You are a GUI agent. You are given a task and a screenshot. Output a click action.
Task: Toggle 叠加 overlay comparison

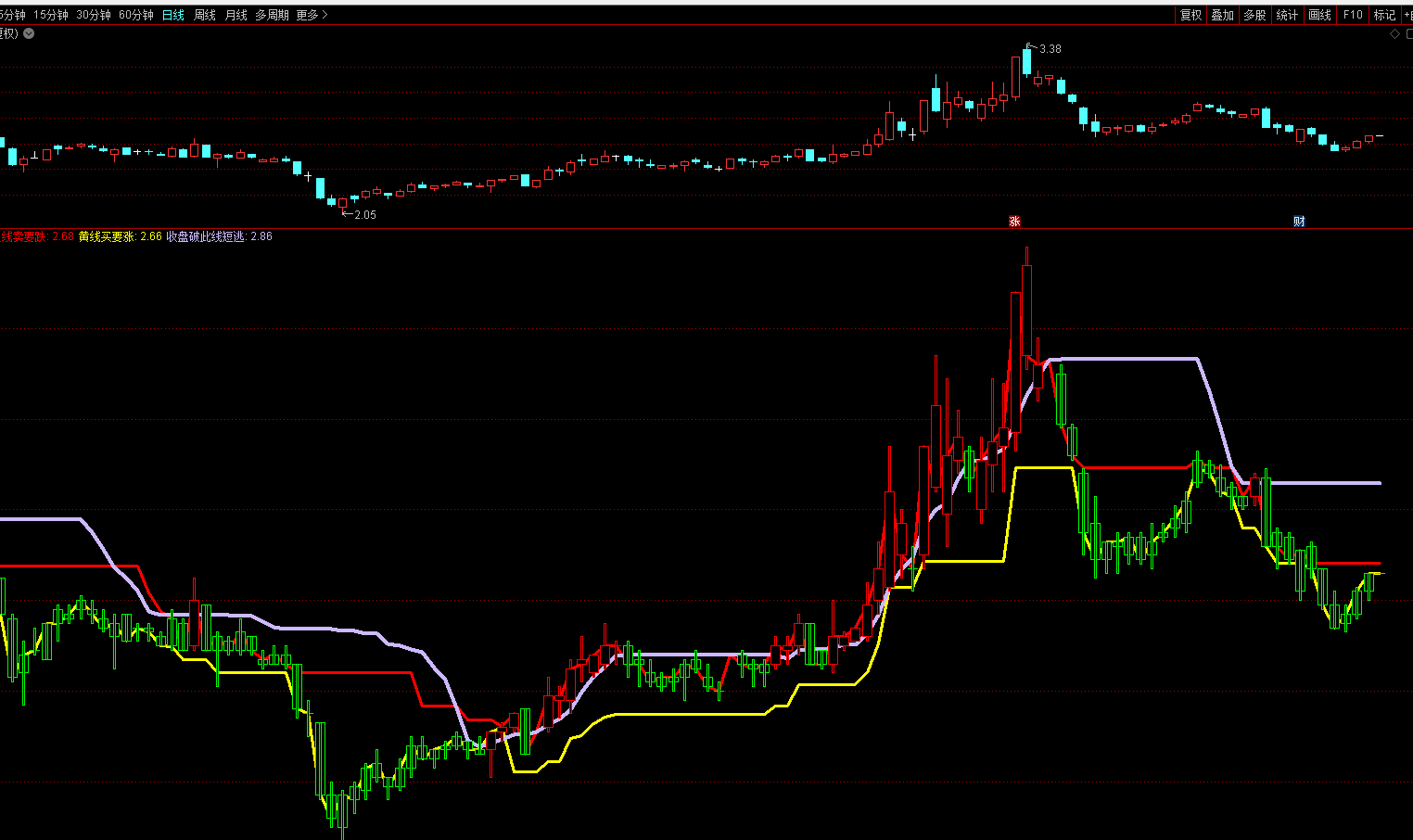[1222, 15]
